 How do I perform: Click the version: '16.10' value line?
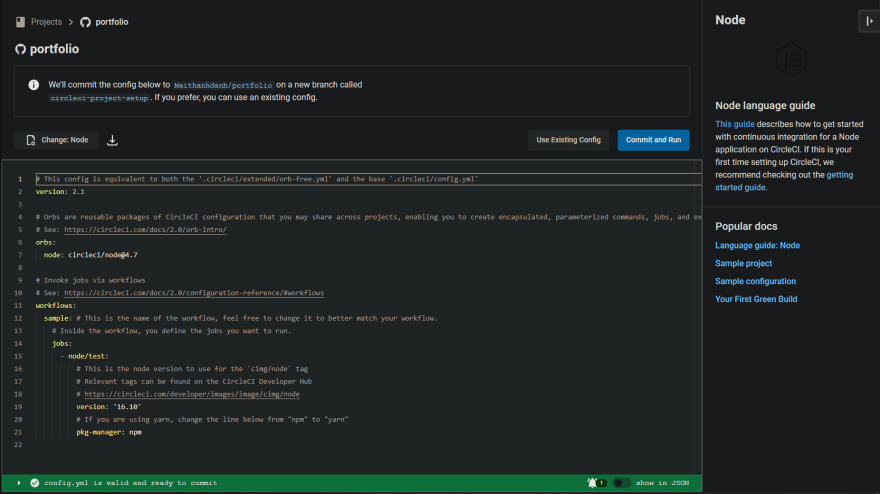(x=108, y=406)
